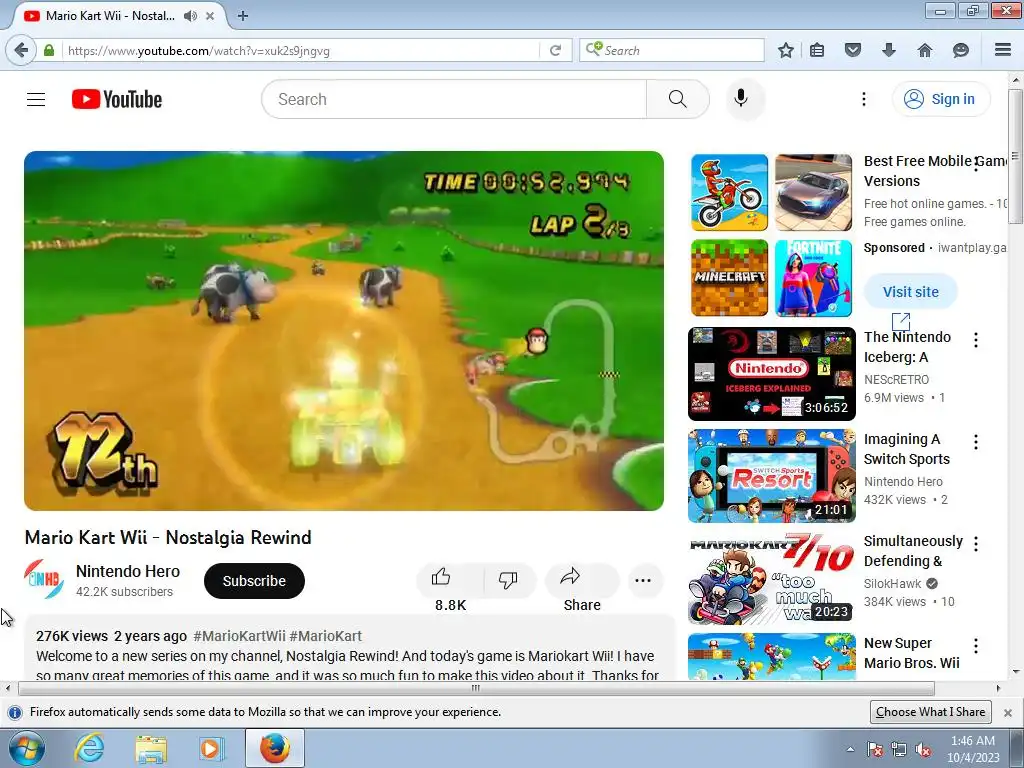The width and height of the screenshot is (1024, 768).
Task: Open Nintendo Hero channel avatar
Action: pos(44,580)
